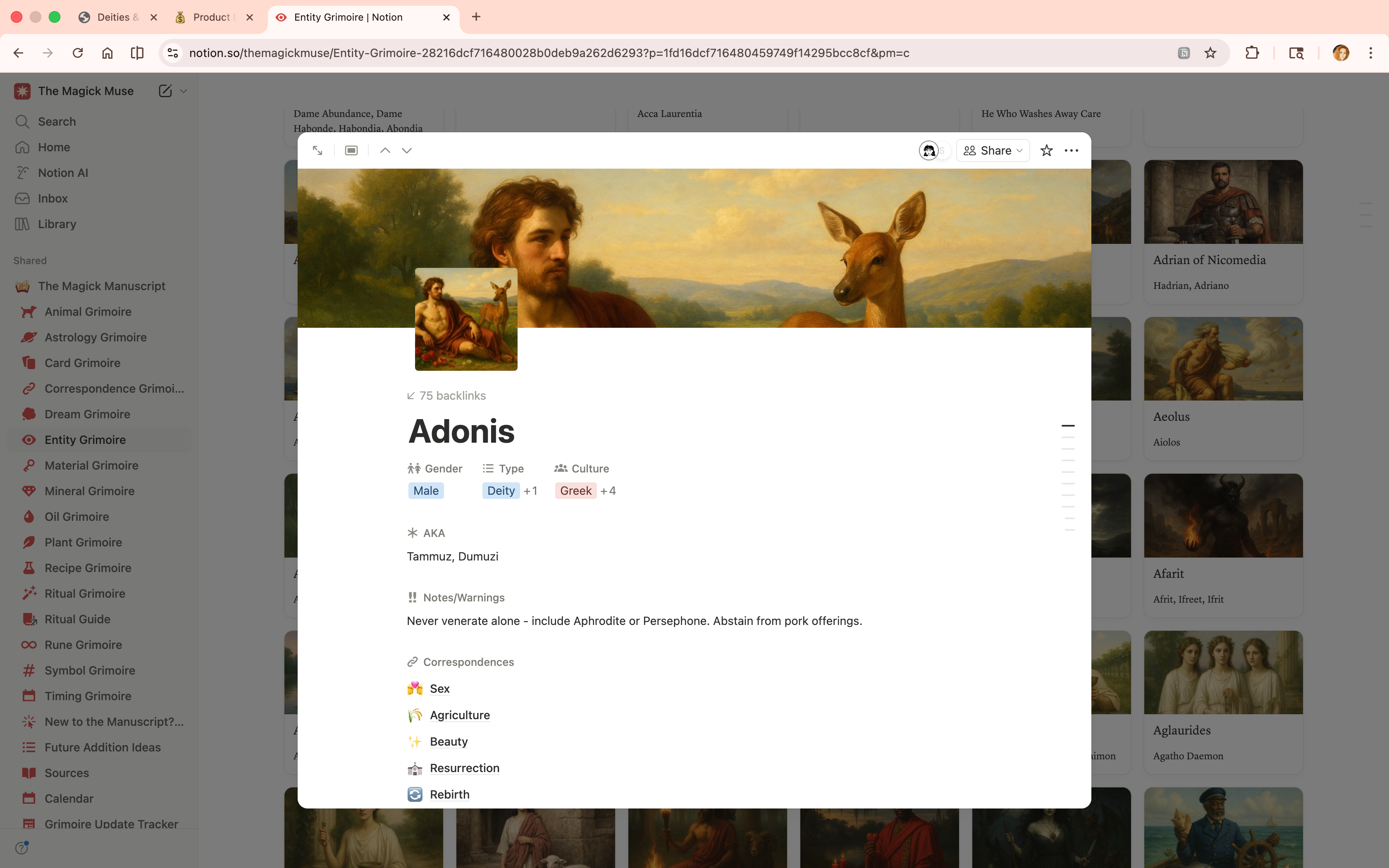Open The Magick Manuscript page
This screenshot has height=868, width=1389.
click(100, 286)
